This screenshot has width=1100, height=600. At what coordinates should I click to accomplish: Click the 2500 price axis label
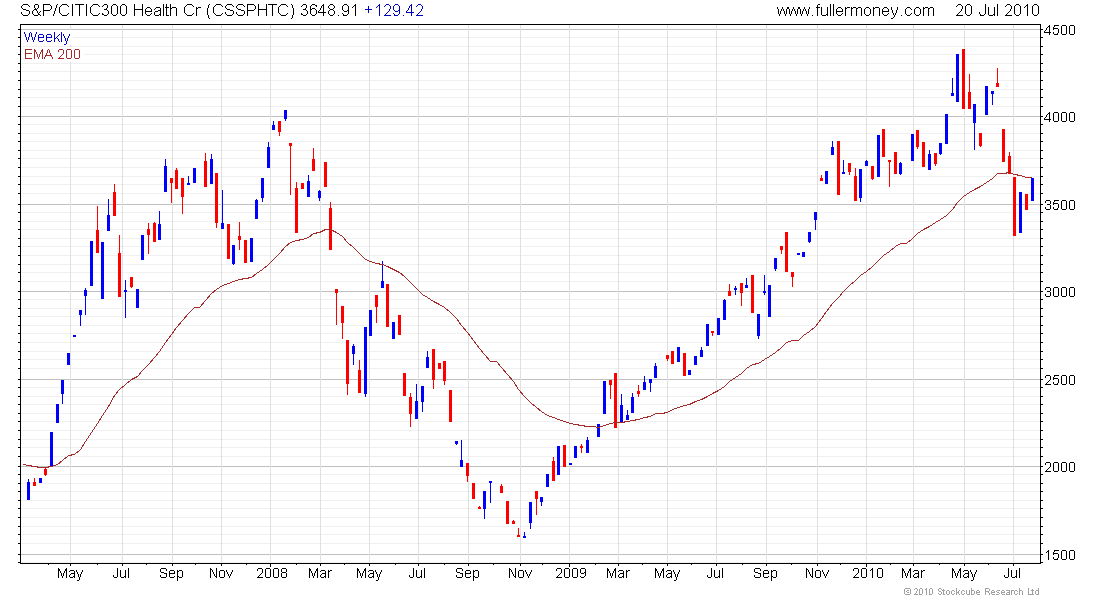(1059, 380)
